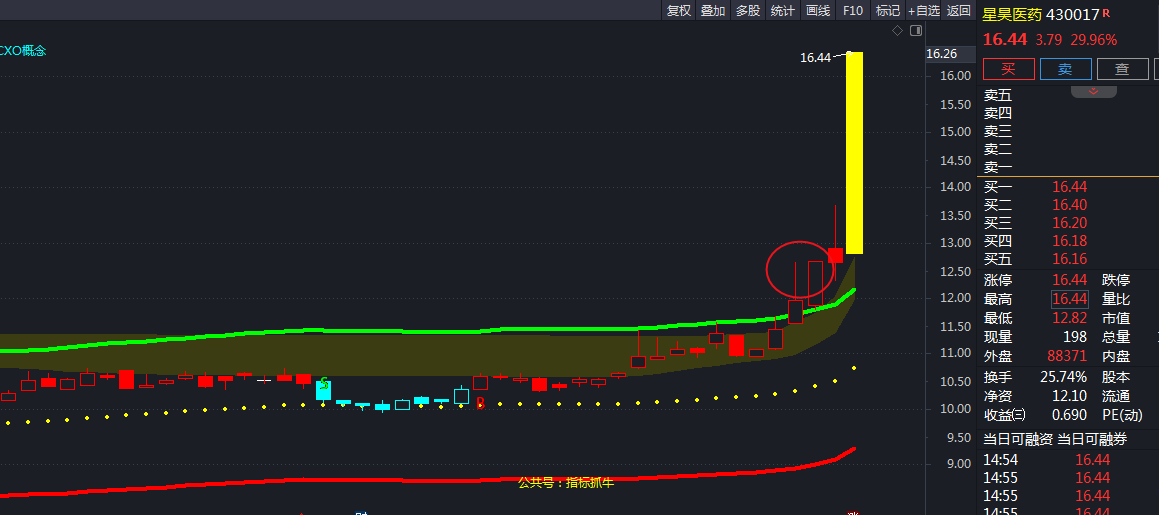
Task: Click the green S sell signal marker
Action: (x=324, y=383)
